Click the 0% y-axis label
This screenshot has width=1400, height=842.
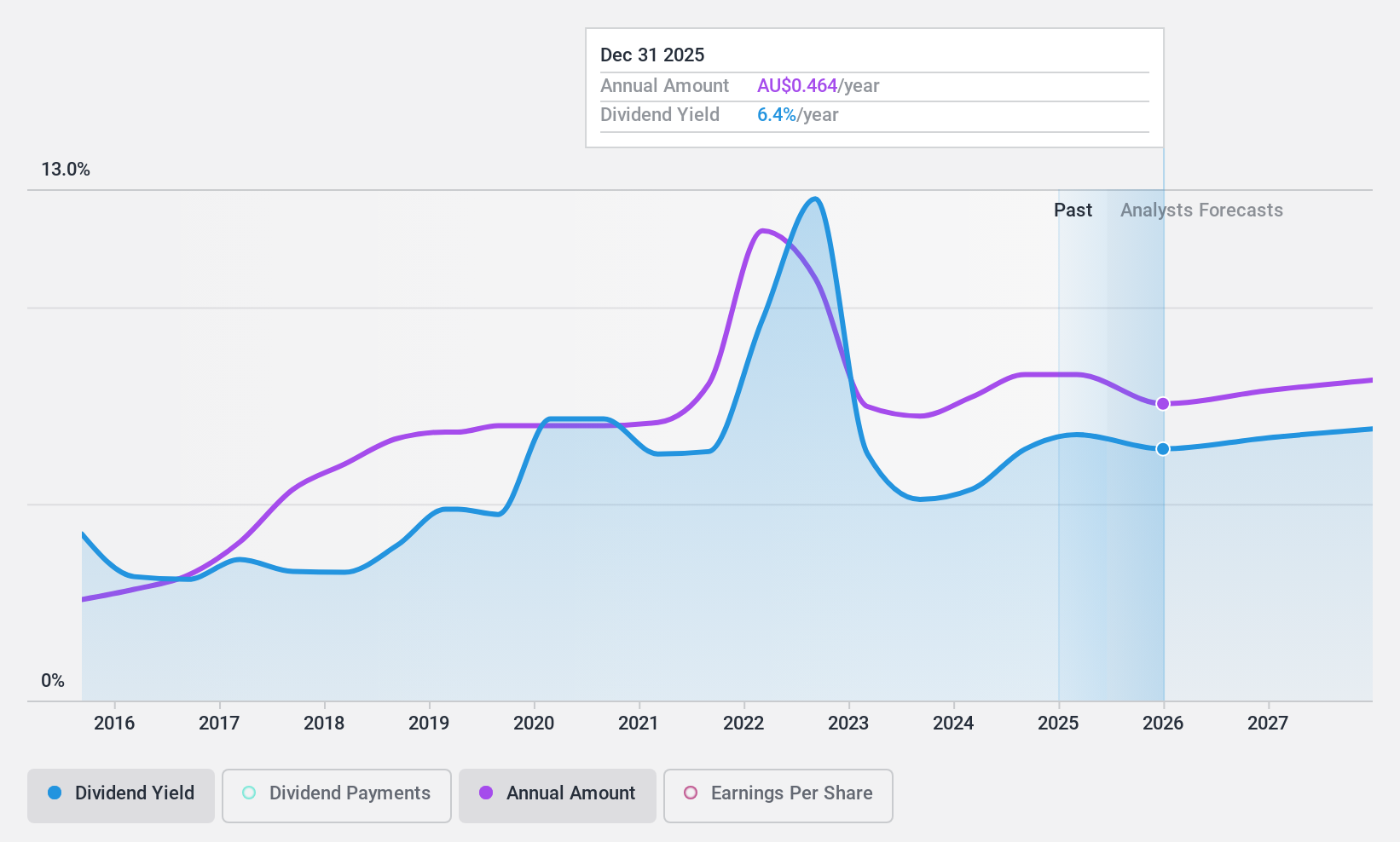[53, 681]
